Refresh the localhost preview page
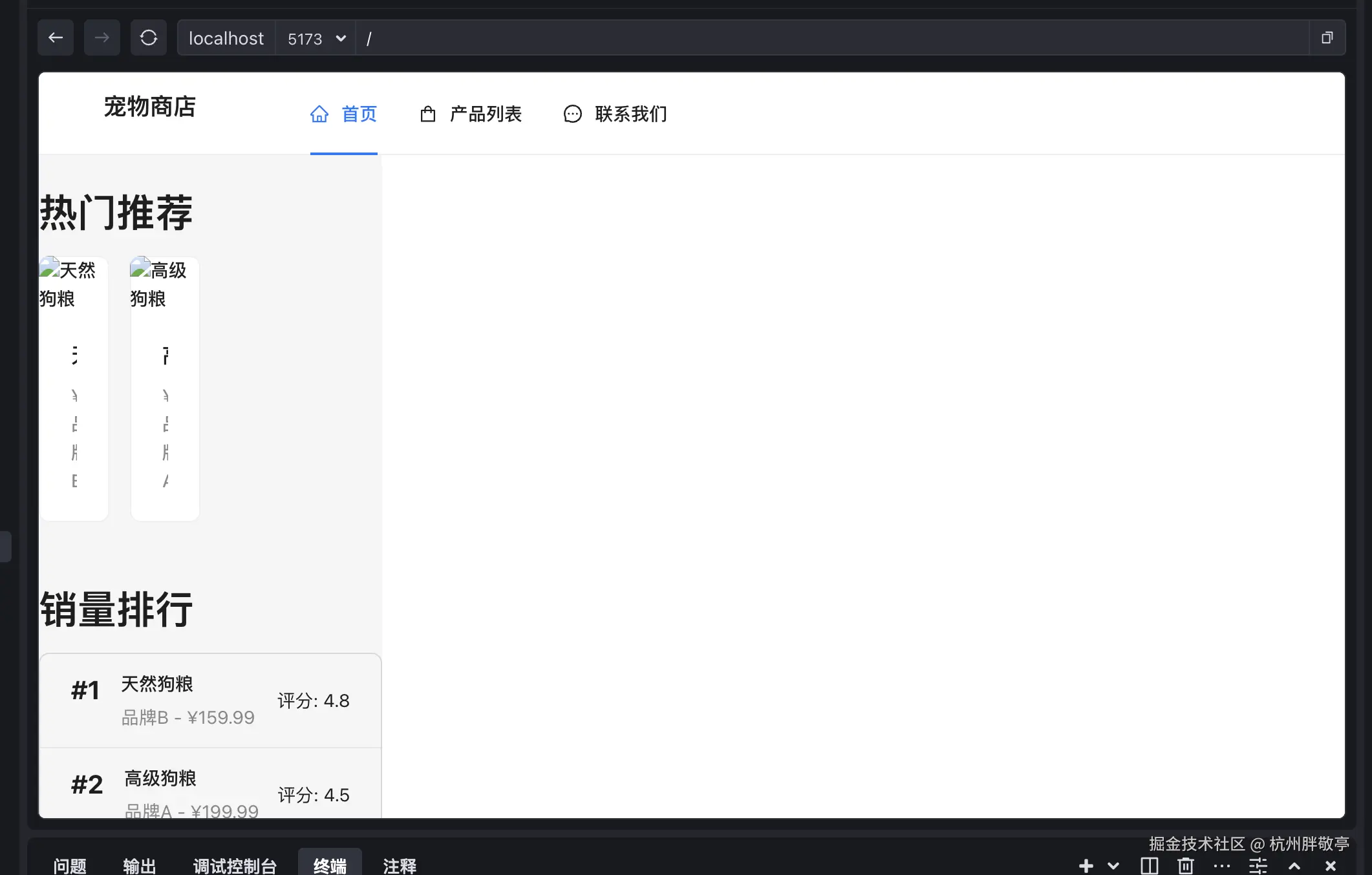Image resolution: width=1372 pixels, height=875 pixels. (148, 37)
